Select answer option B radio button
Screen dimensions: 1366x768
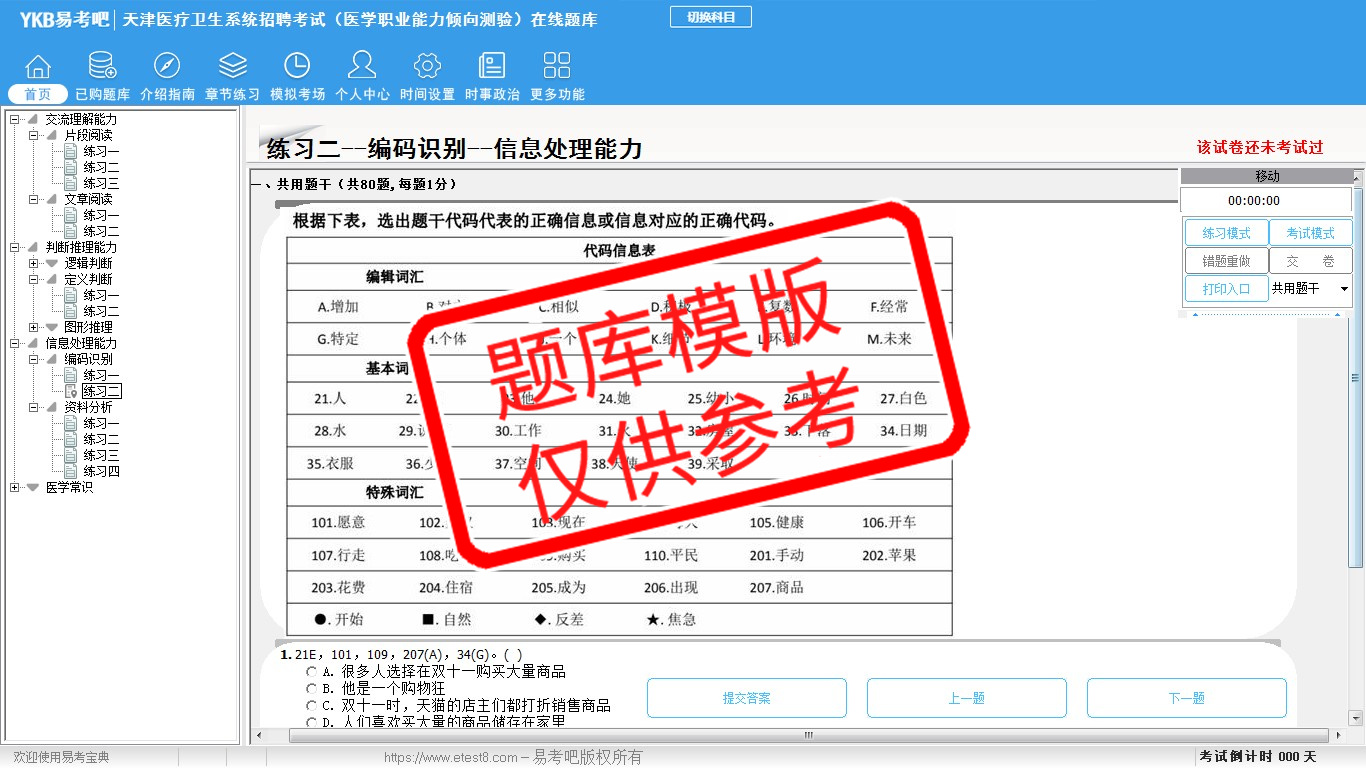[x=312, y=689]
